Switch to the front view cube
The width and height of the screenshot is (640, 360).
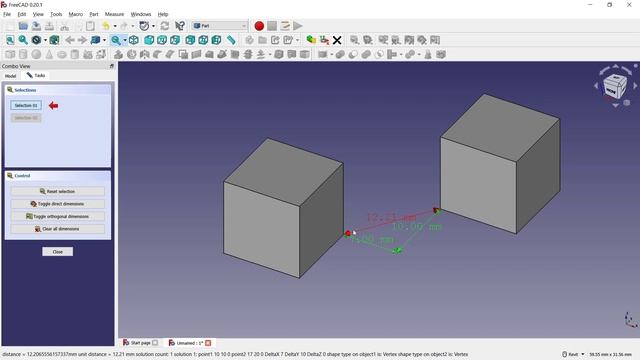(149, 40)
